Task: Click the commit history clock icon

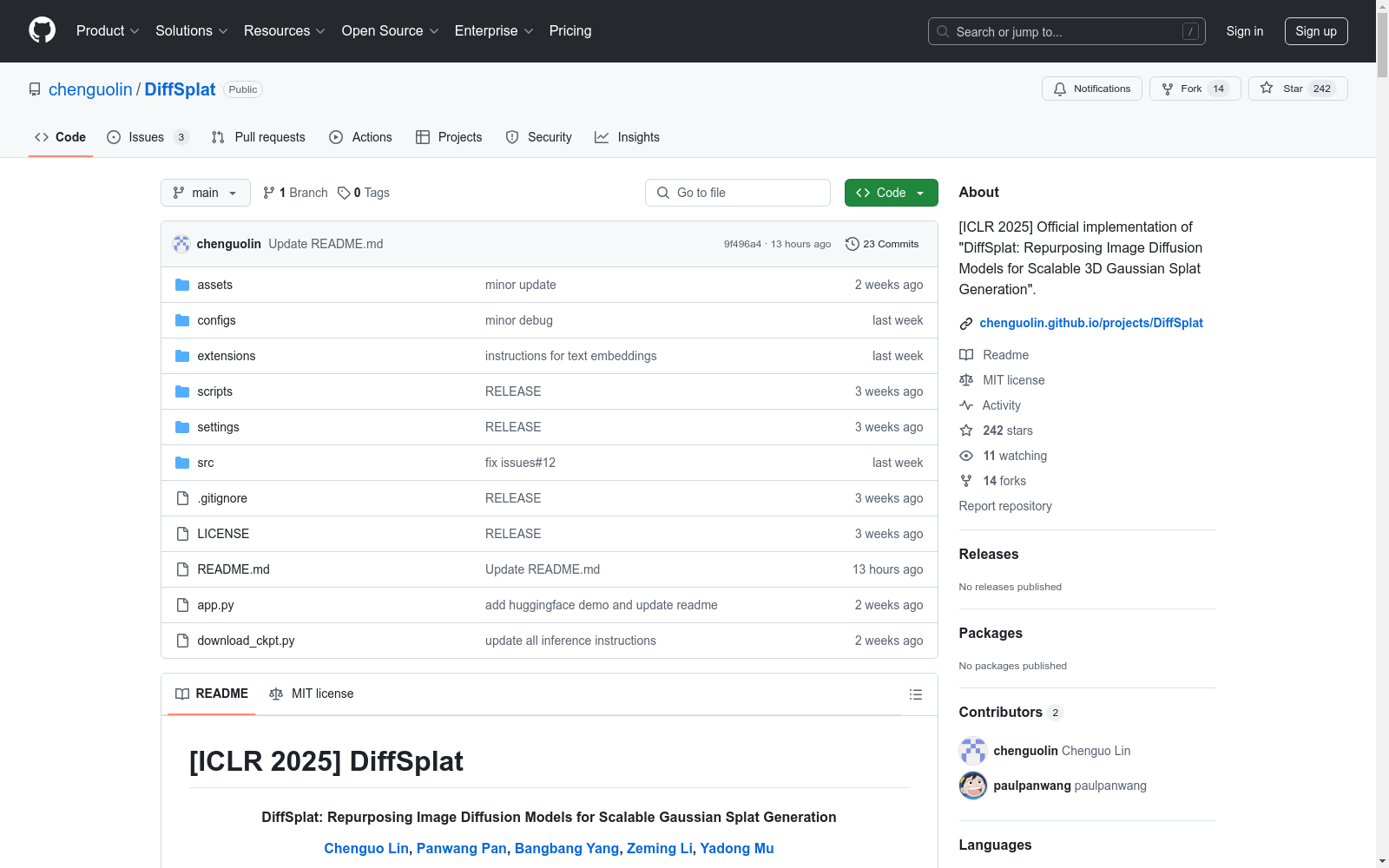Action: pyautogui.click(x=852, y=244)
